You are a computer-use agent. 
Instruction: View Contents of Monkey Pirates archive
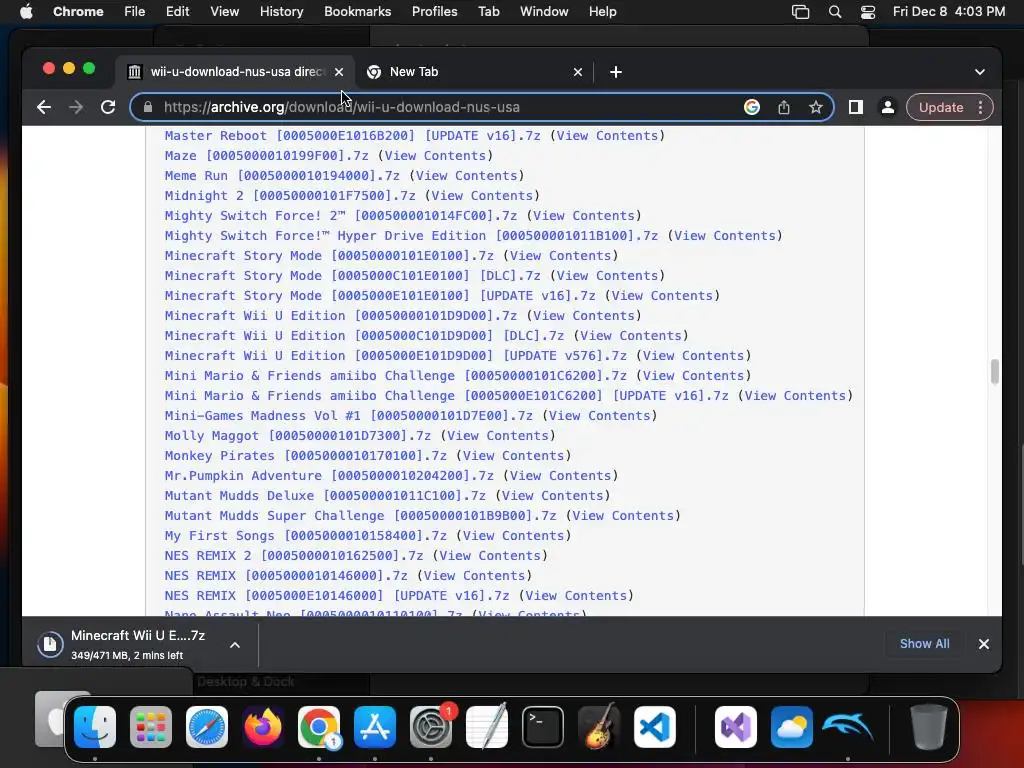(513, 456)
